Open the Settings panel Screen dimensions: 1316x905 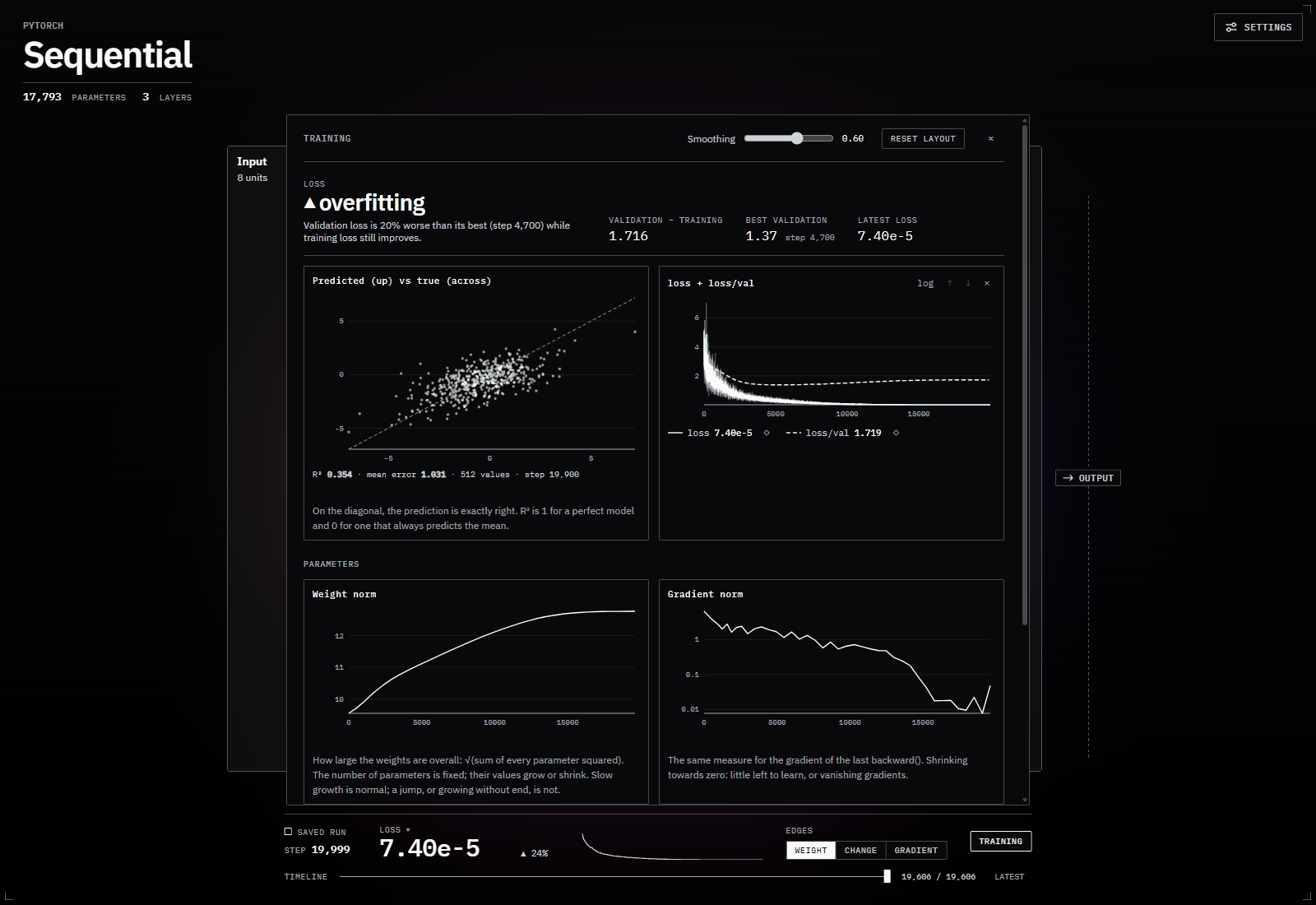pos(1258,27)
